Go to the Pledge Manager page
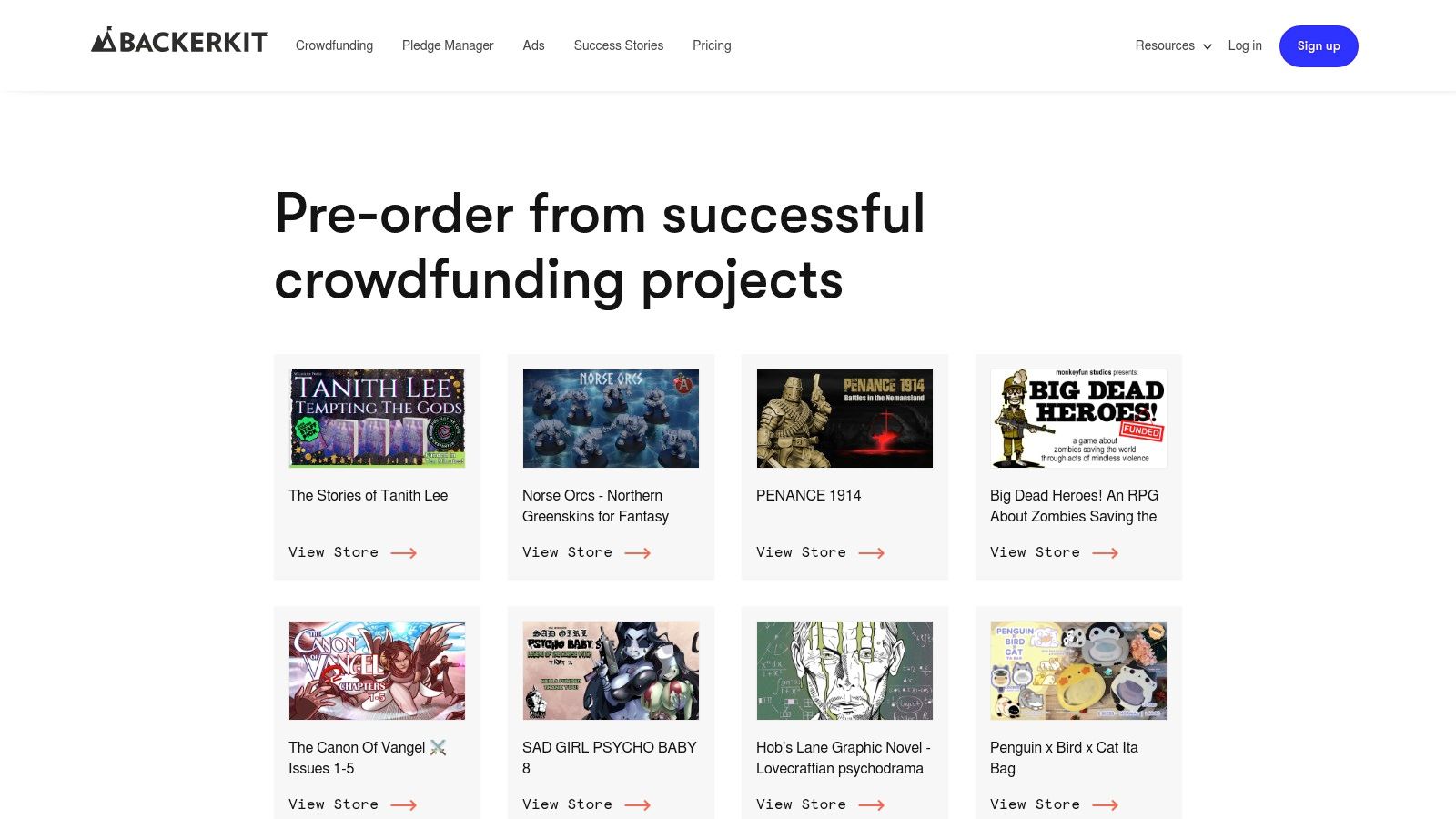Screen dimensions: 1456x819 pos(448,45)
